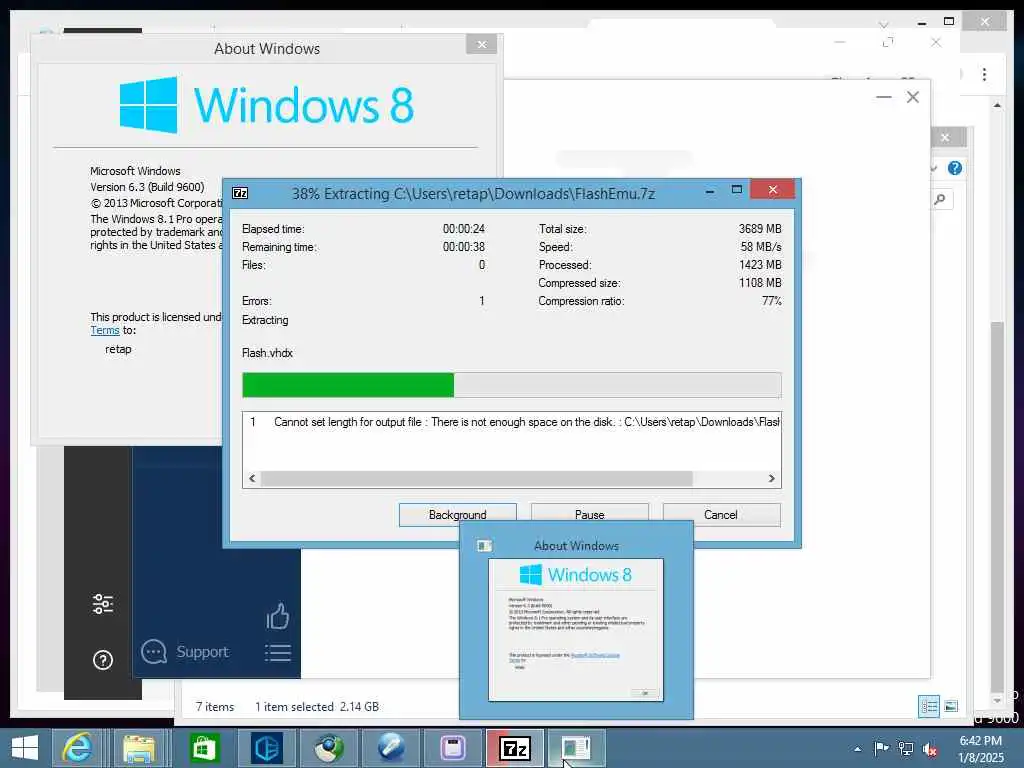Click '7 items' in Explorer status bar
The width and height of the screenshot is (1024, 768).
tap(215, 707)
